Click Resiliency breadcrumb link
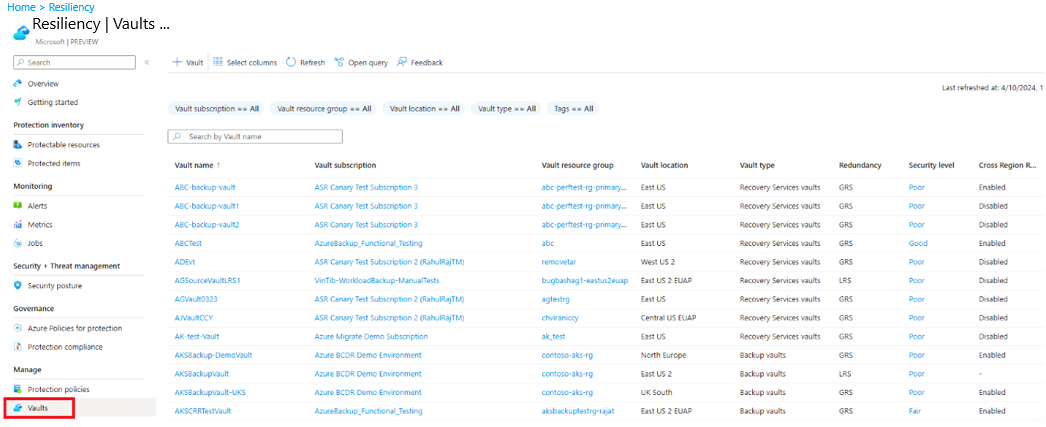 pos(71,7)
